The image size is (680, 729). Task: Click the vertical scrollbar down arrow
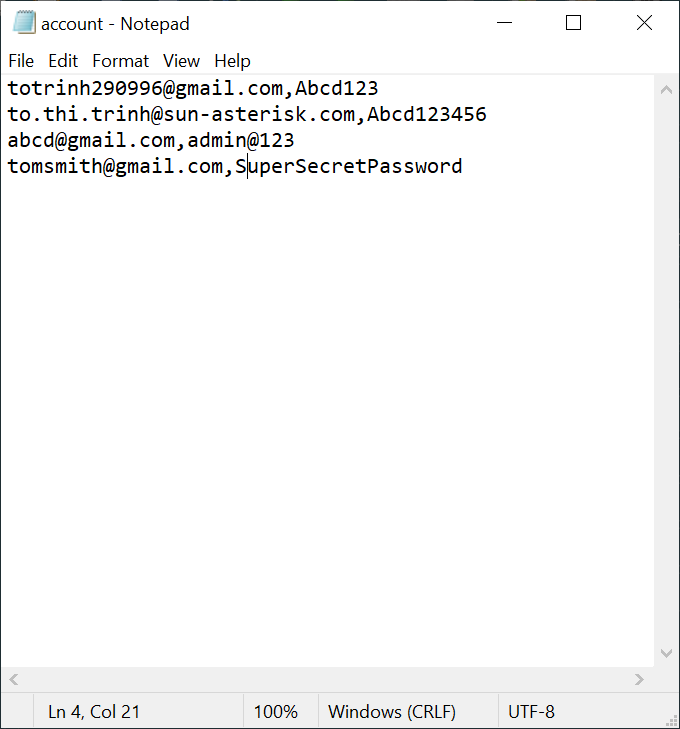[667, 654]
